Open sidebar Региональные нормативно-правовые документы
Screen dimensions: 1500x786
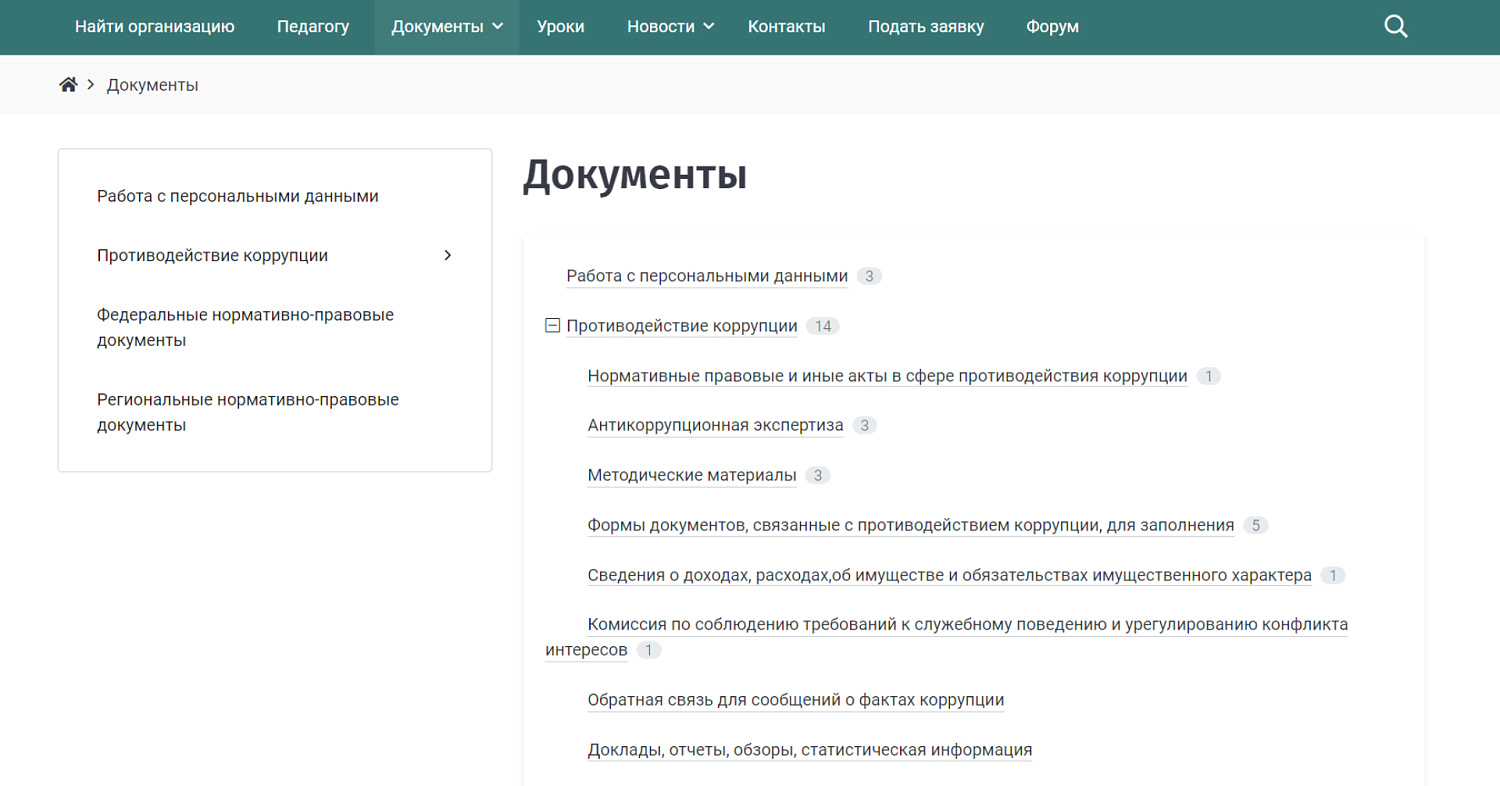point(247,412)
